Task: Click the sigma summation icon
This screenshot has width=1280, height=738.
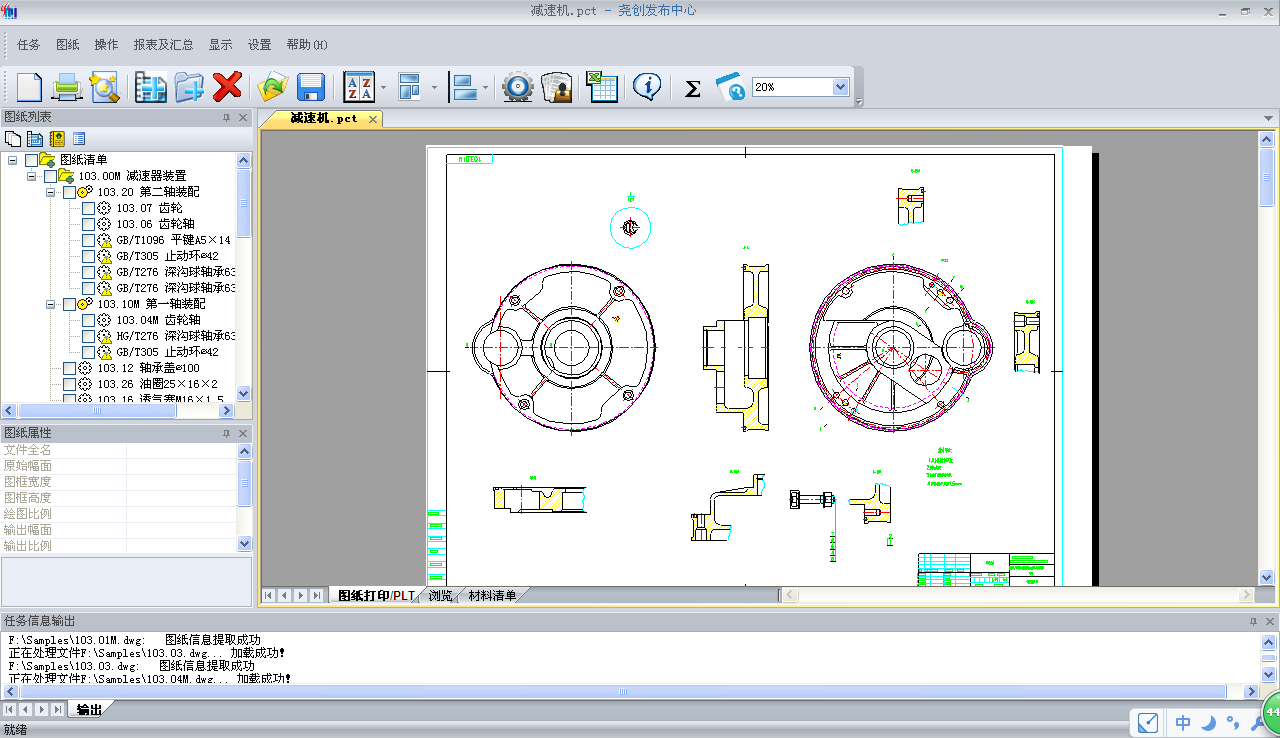Action: click(692, 88)
